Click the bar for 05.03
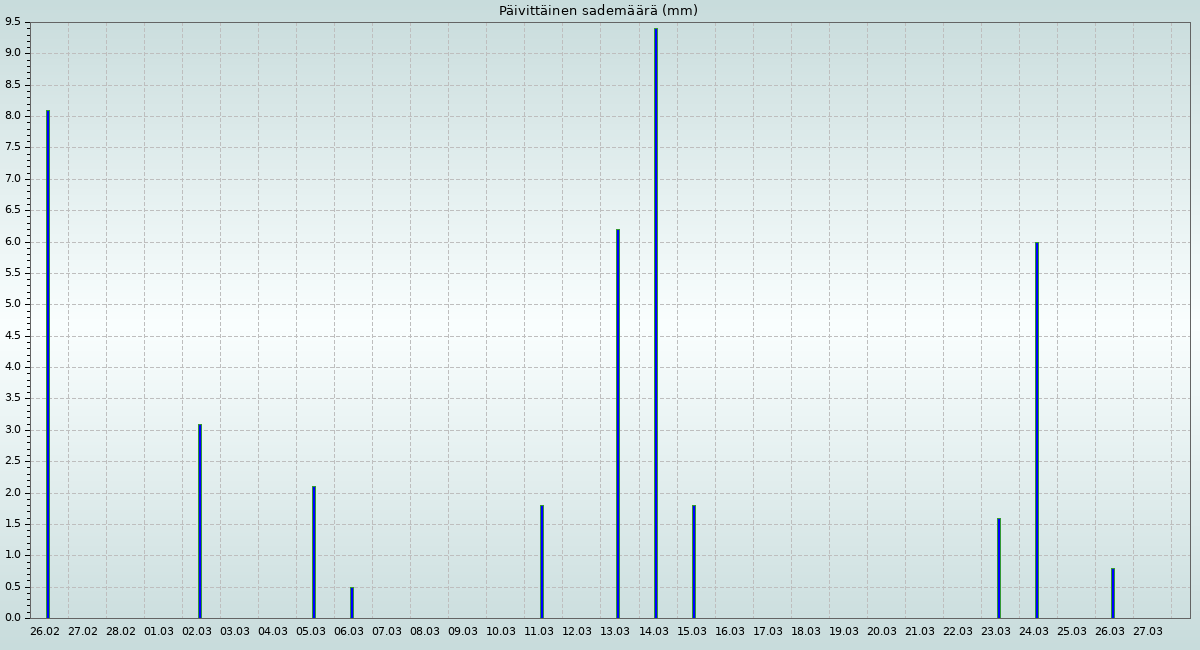This screenshot has width=1200, height=650. (x=314, y=552)
